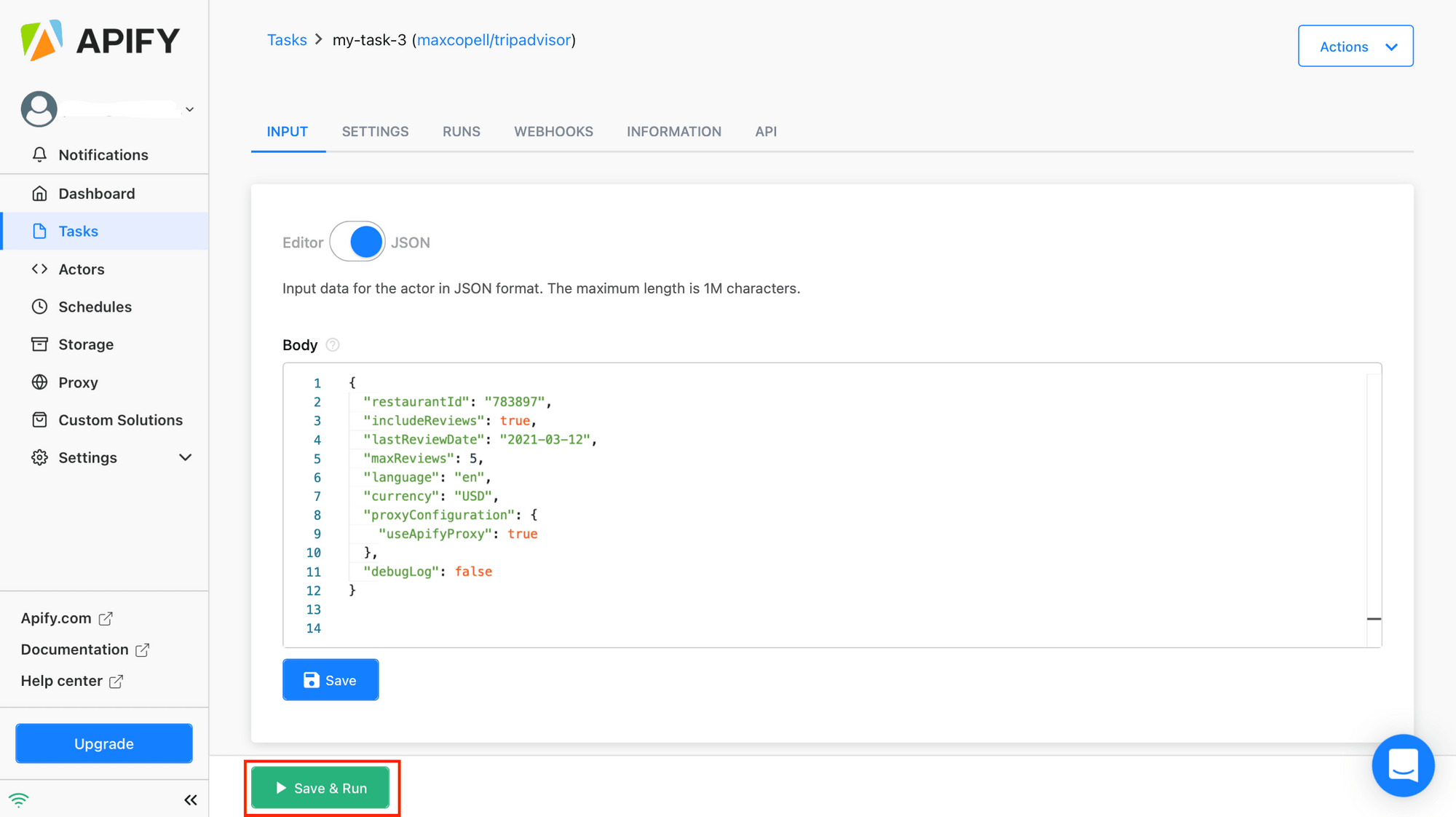1456x817 pixels.
Task: Click the Schedules clock icon
Action: pos(39,307)
